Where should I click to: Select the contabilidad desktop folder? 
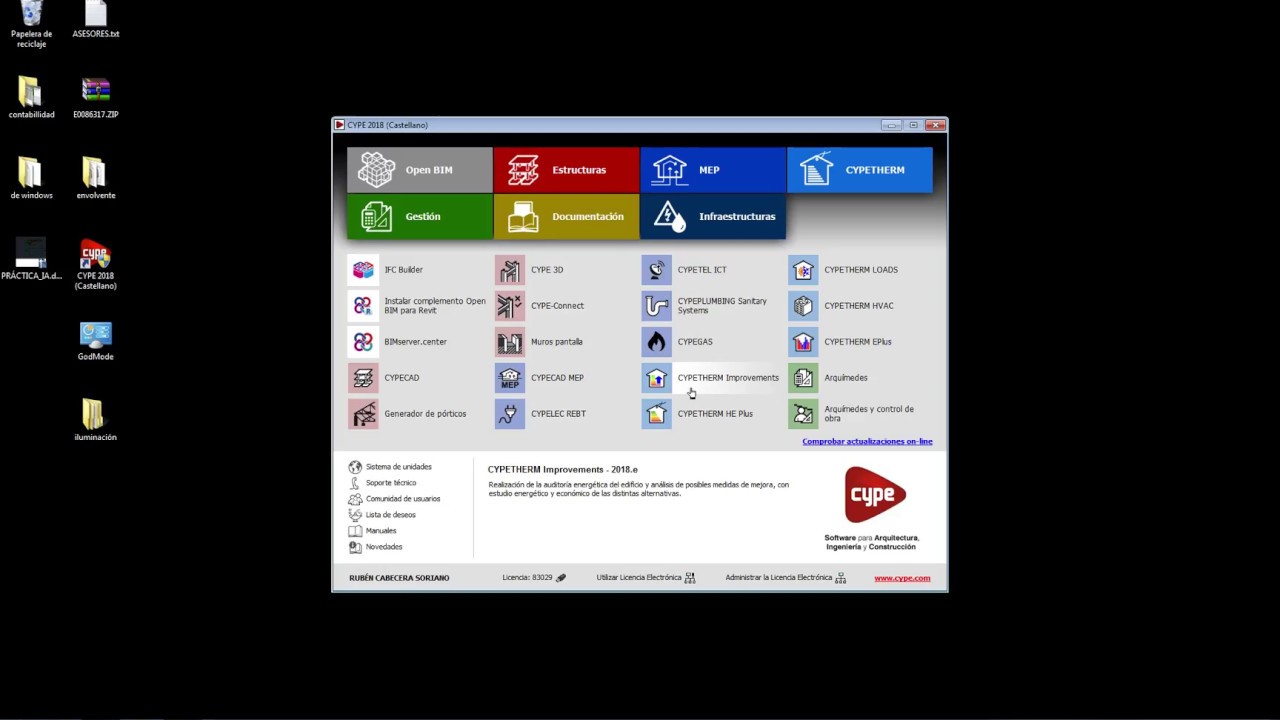point(31,98)
